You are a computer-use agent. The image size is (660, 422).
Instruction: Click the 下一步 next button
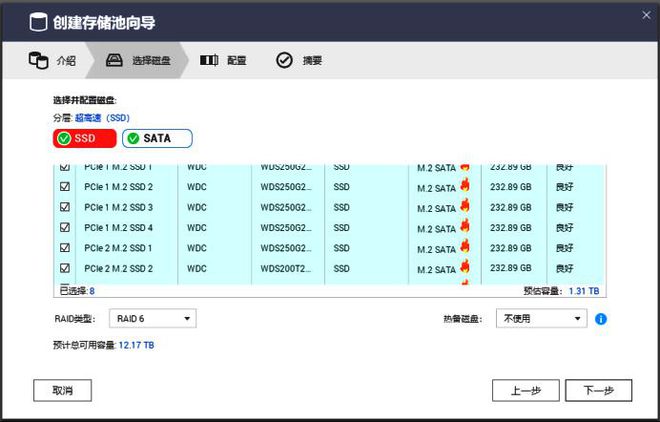[x=599, y=390]
